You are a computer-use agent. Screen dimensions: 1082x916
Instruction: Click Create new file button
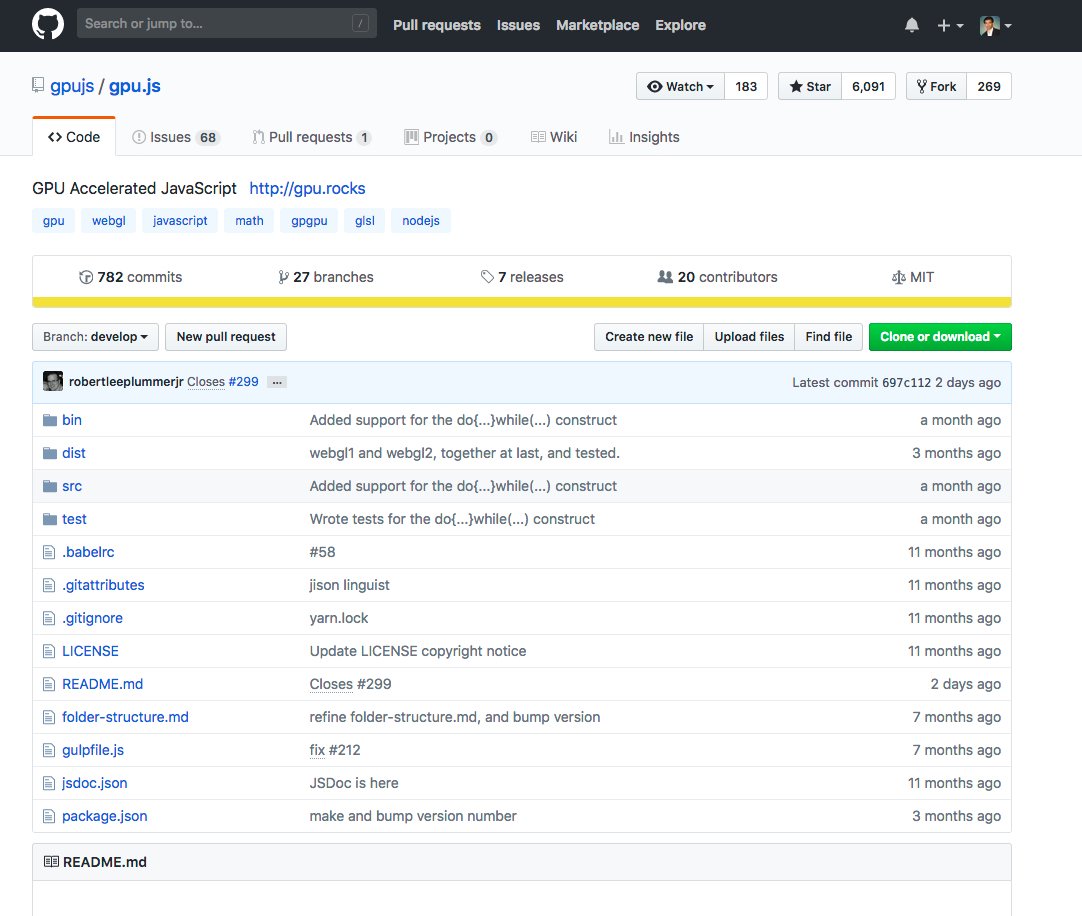tap(649, 337)
